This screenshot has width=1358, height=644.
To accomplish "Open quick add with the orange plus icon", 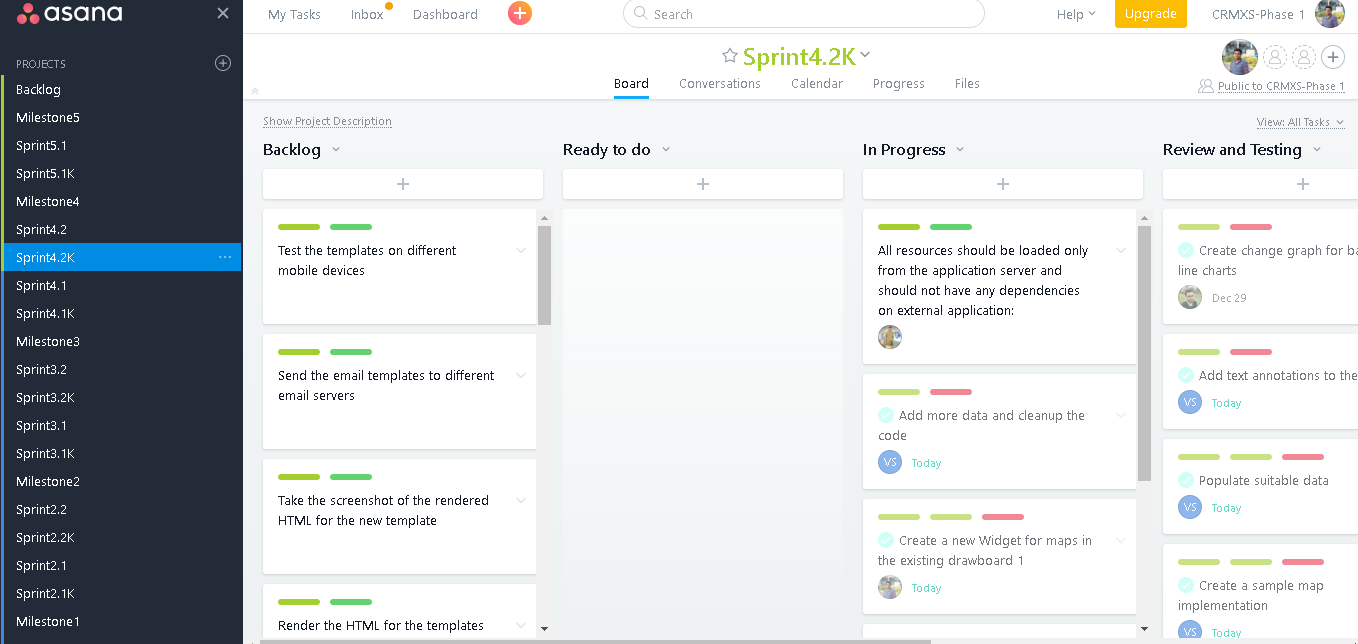I will [519, 14].
